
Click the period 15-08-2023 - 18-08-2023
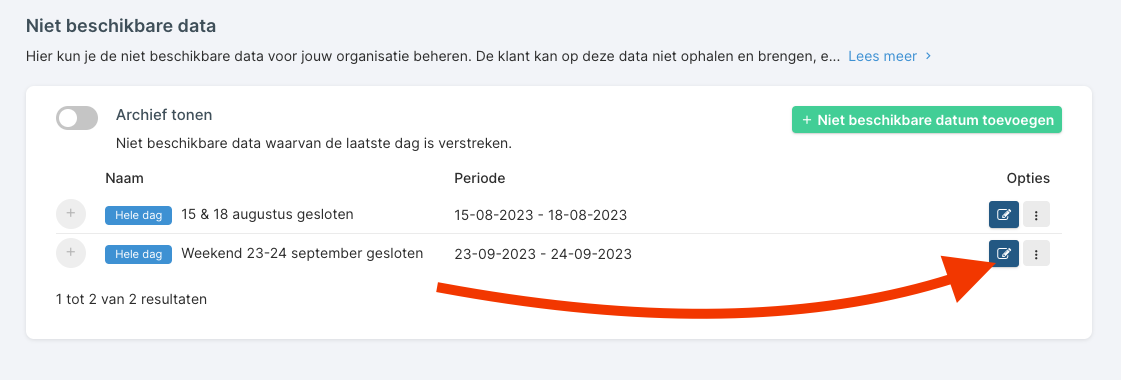tap(540, 215)
